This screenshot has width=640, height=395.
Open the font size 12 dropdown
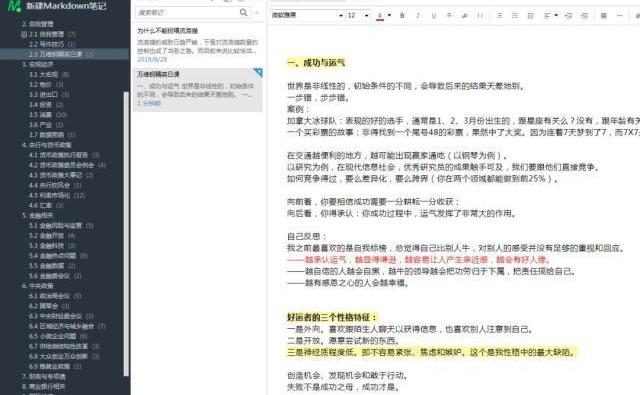click(x=358, y=16)
